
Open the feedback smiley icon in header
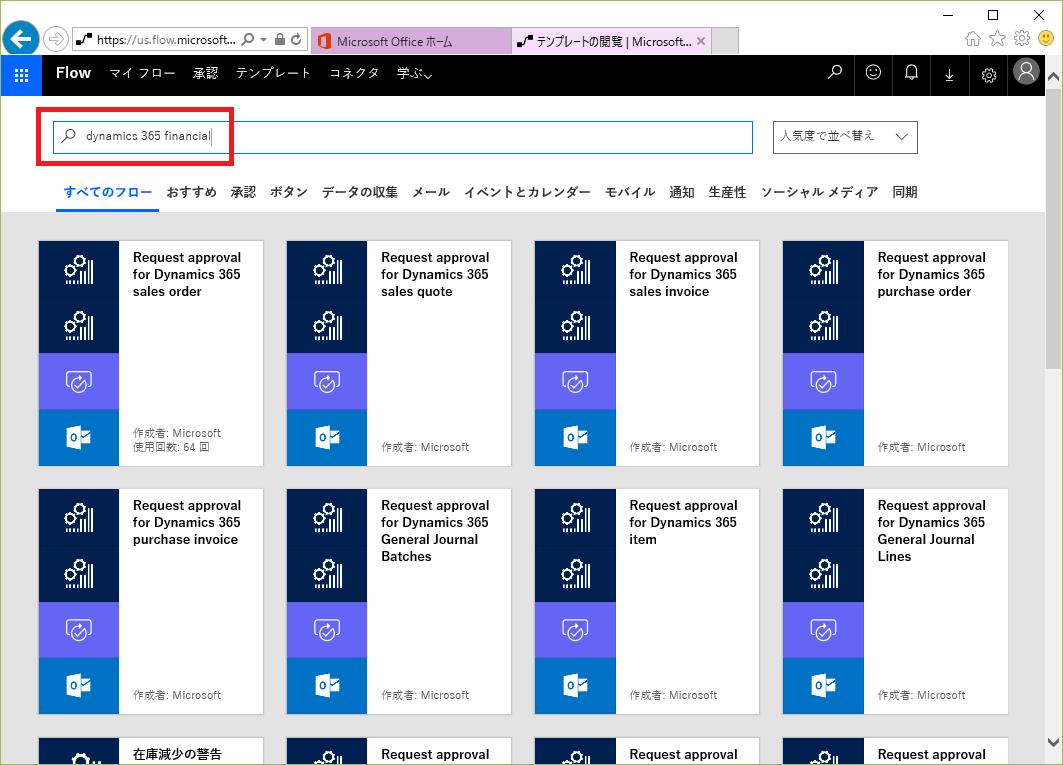(x=873, y=72)
